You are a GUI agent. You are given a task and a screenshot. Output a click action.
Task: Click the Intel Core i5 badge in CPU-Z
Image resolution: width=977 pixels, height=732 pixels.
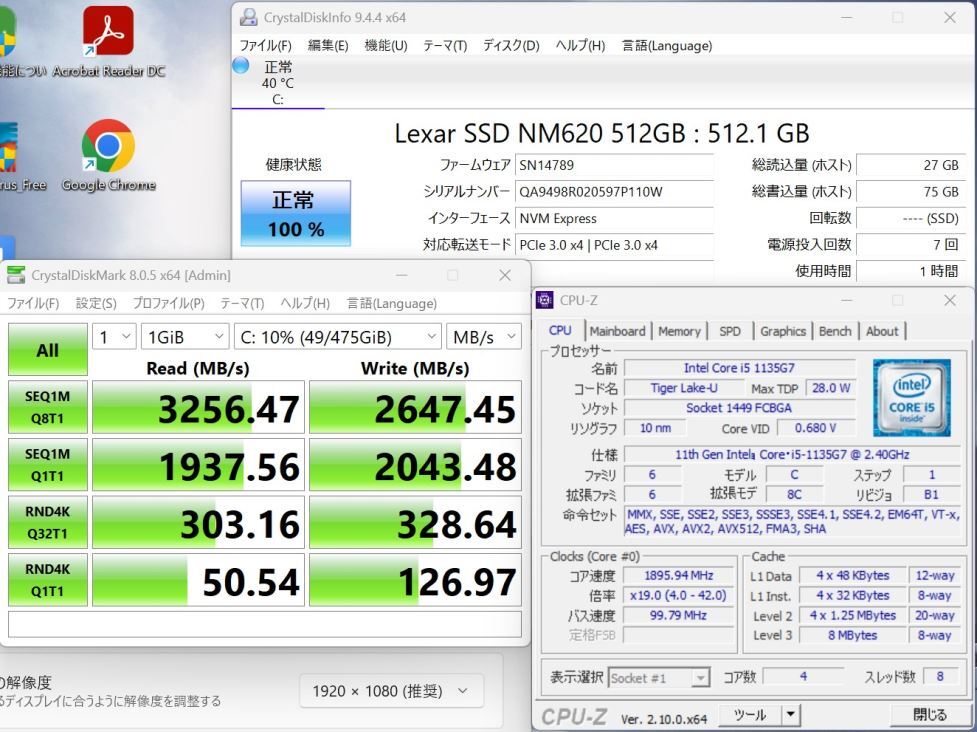(x=913, y=397)
